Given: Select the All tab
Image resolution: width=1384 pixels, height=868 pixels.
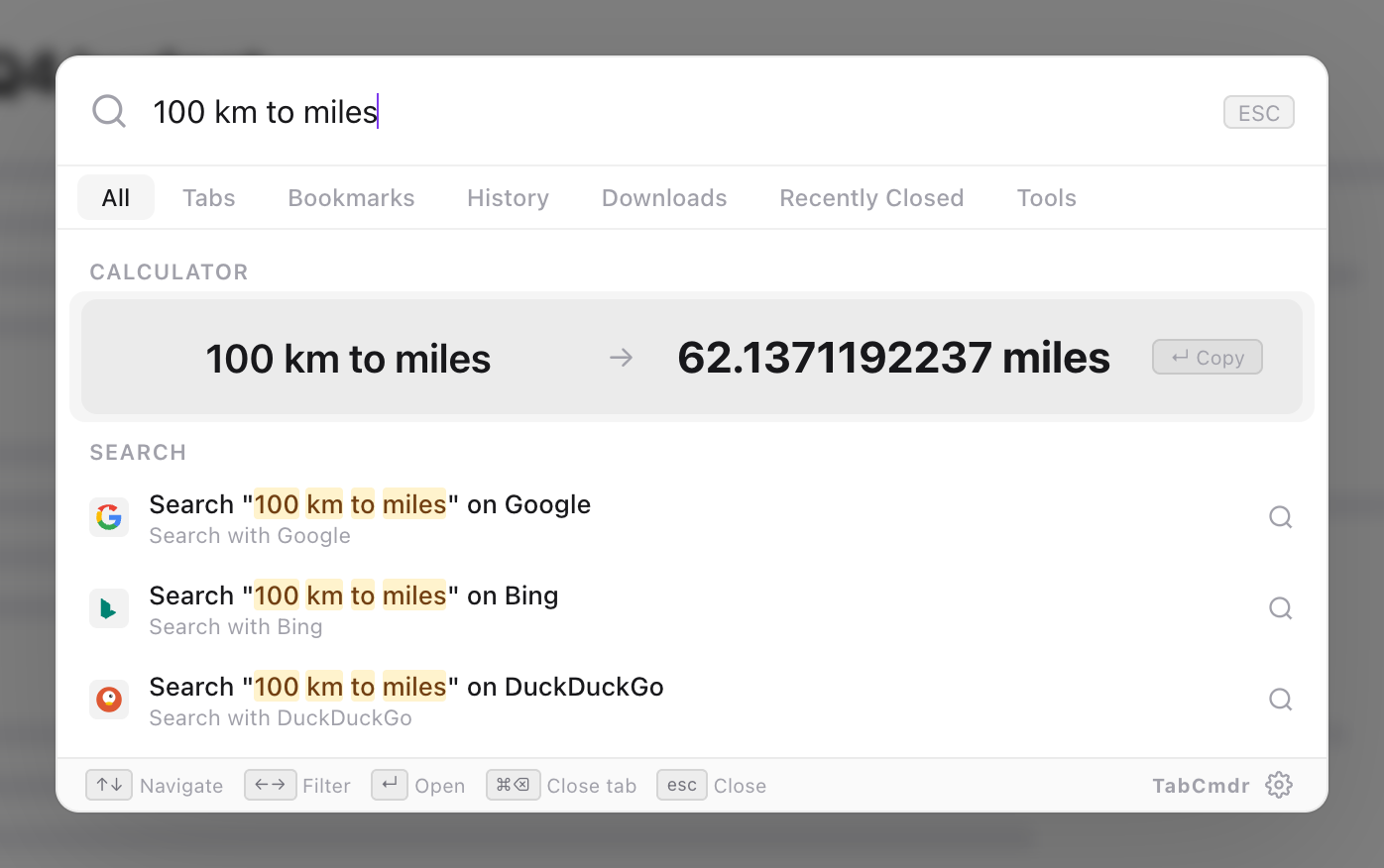Looking at the screenshot, I should coord(116,197).
